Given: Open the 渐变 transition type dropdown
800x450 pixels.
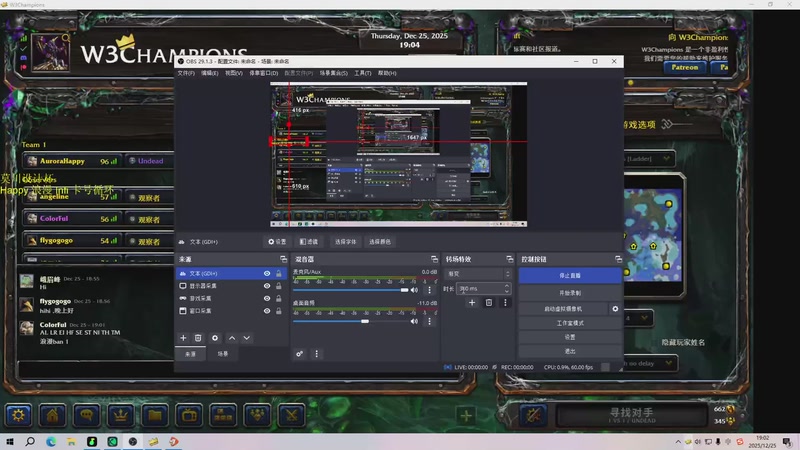Looking at the screenshot, I should [x=478, y=274].
